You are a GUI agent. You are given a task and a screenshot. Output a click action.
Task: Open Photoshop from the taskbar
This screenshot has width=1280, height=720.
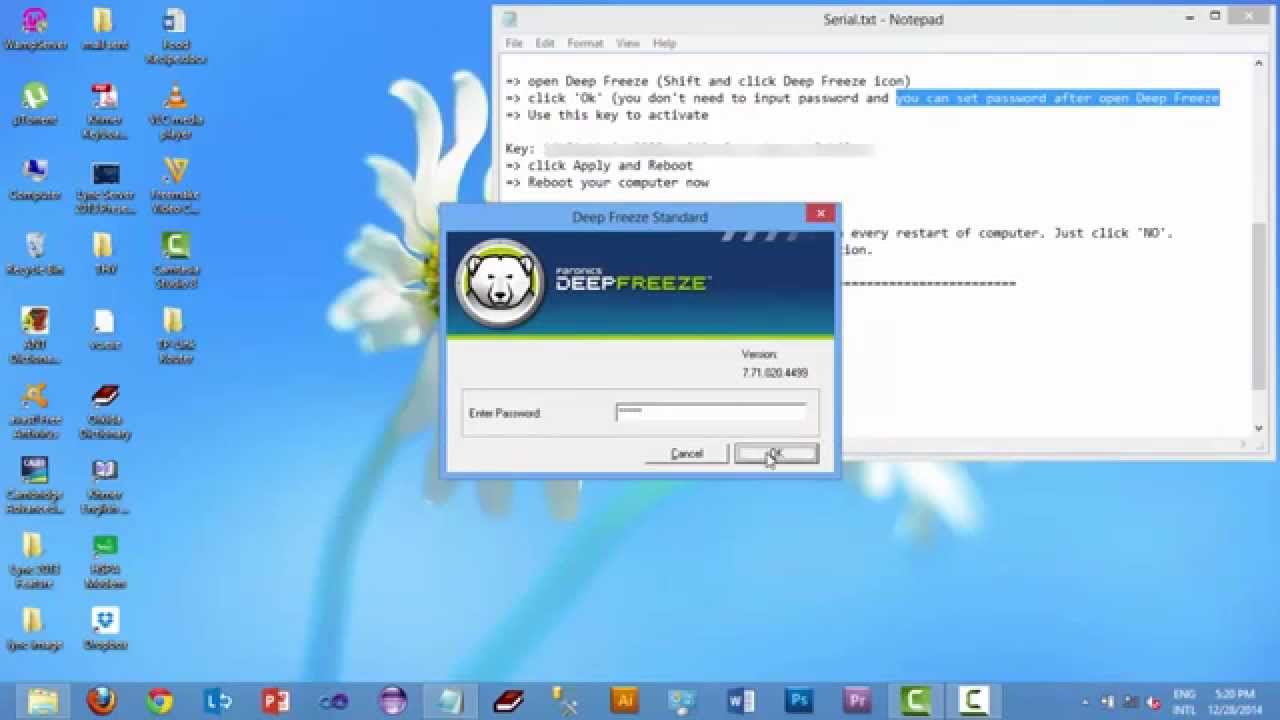pyautogui.click(x=799, y=700)
